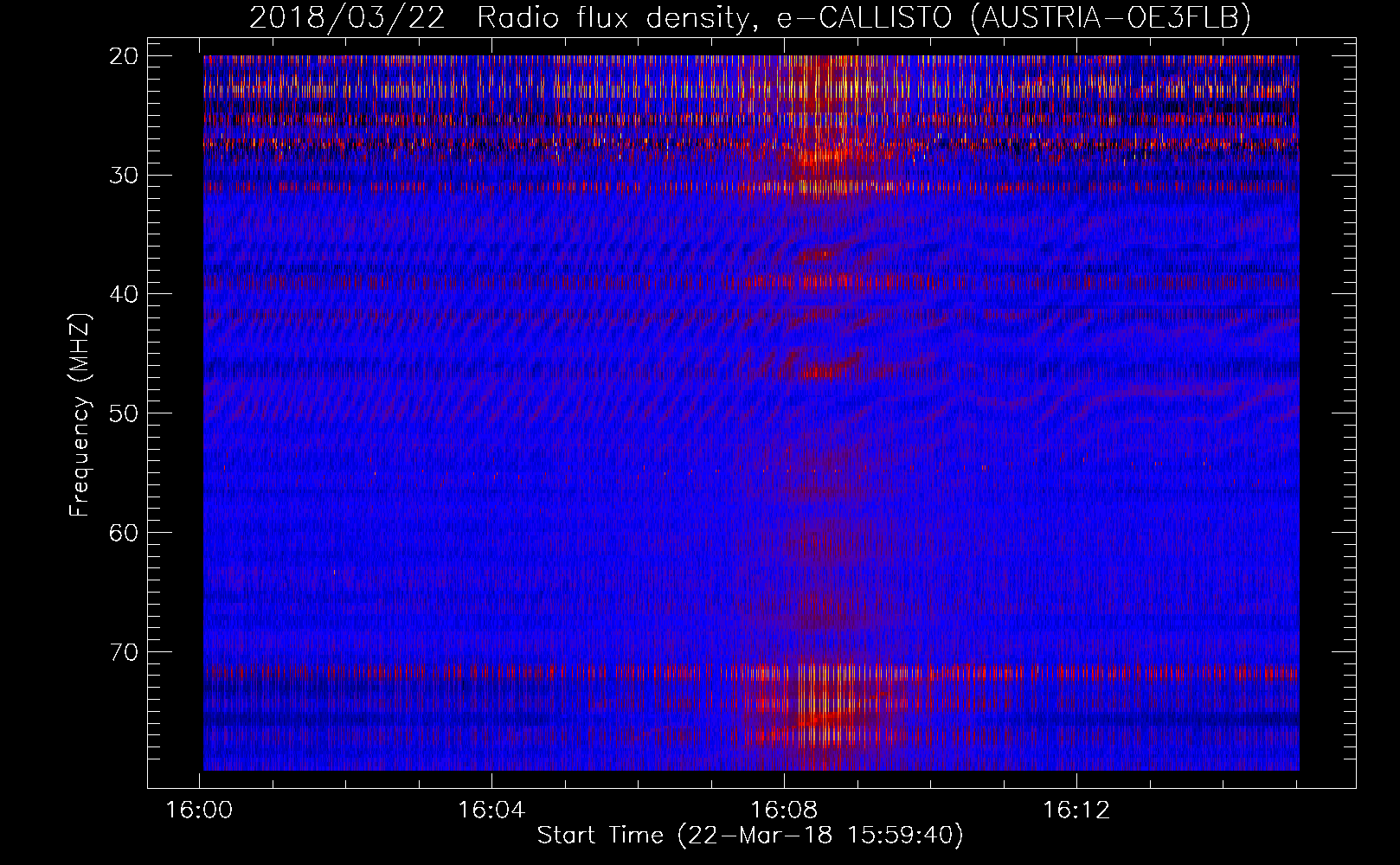Click the 70 MHz frequency tick label
This screenshot has width=1400, height=865.
click(125, 651)
